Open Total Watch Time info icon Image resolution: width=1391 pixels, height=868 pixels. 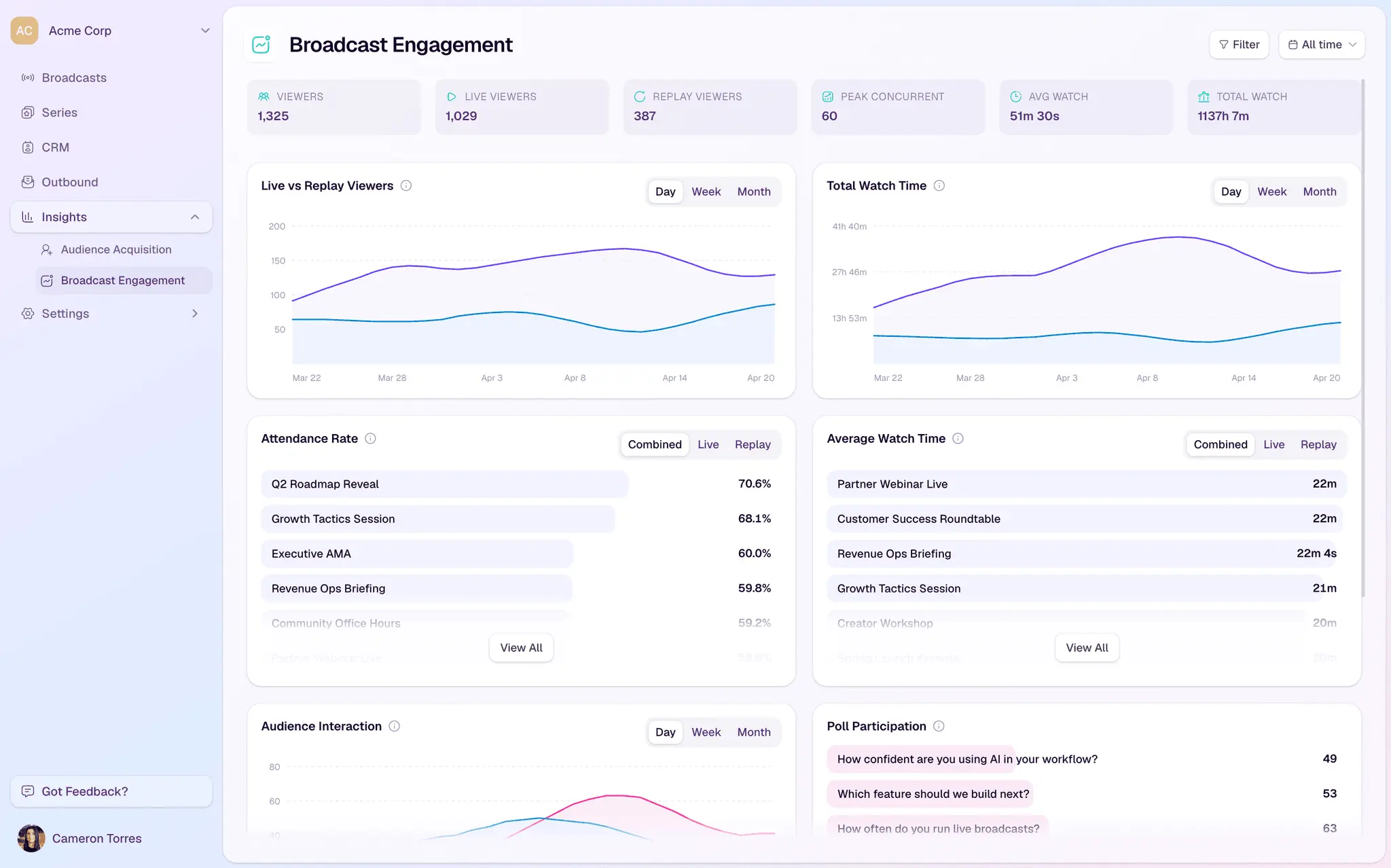[x=939, y=185]
